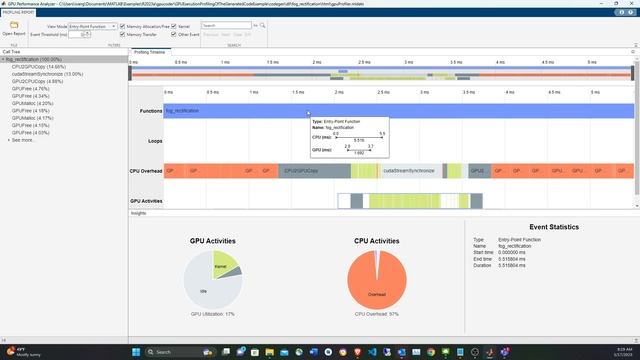Click the Clear search button

238,35
